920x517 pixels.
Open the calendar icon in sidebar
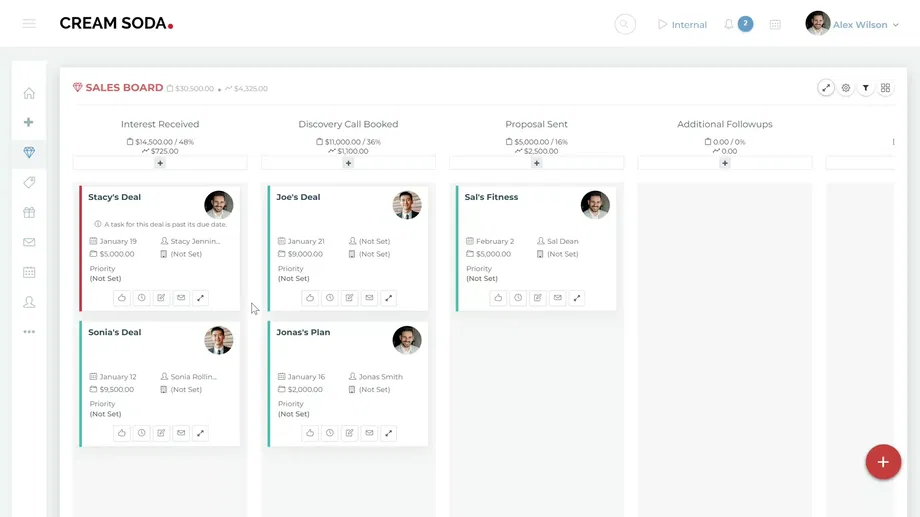tap(29, 272)
